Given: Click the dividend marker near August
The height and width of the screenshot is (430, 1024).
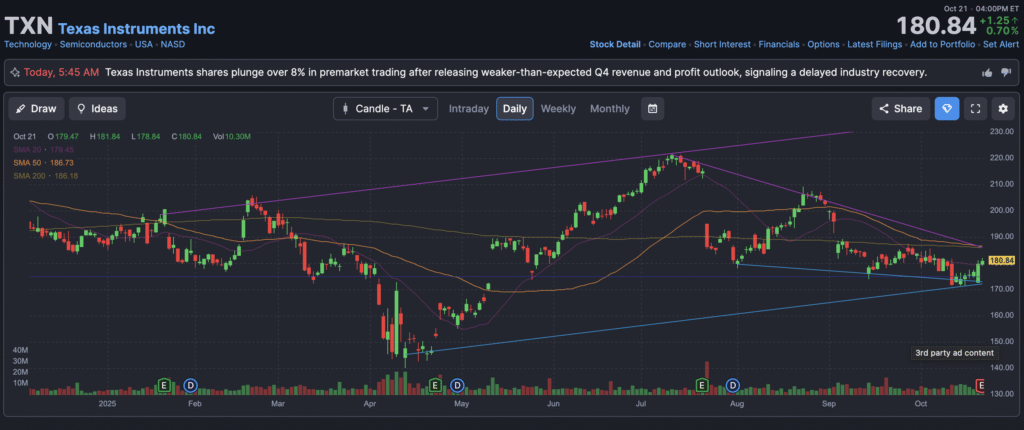Looking at the screenshot, I should coord(733,385).
